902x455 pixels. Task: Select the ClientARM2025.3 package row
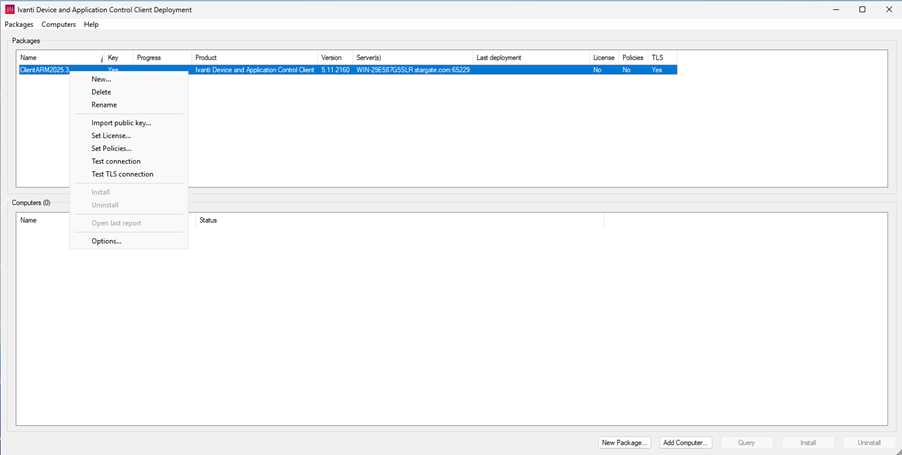click(347, 70)
